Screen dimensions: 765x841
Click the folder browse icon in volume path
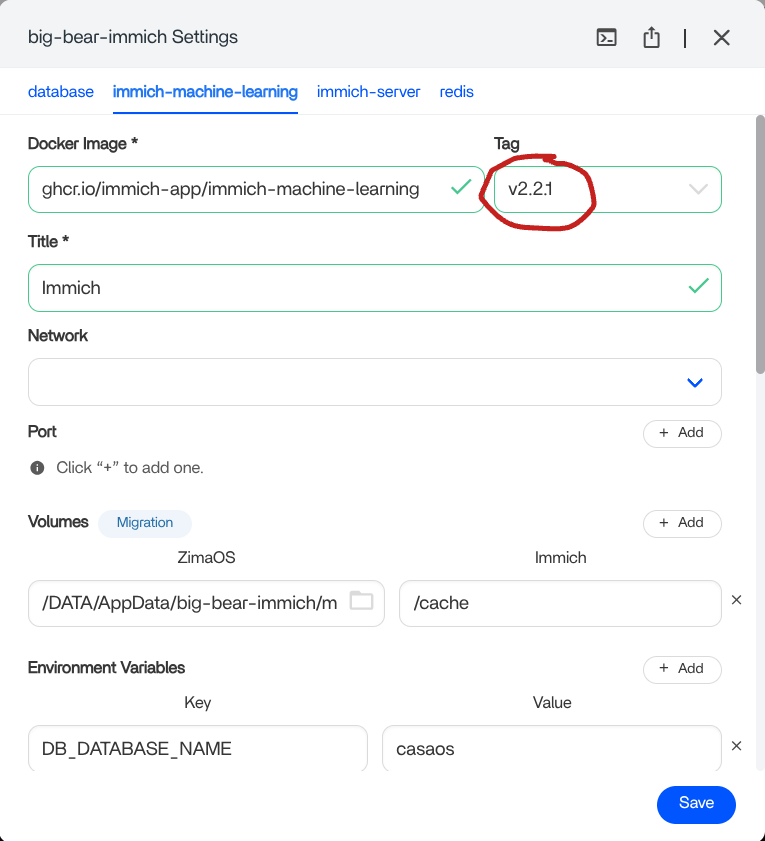click(x=361, y=601)
